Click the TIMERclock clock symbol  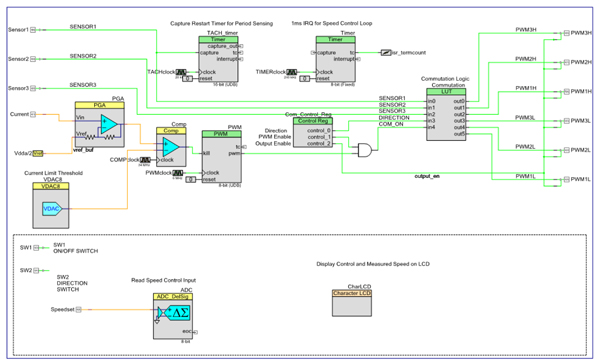pos(292,72)
